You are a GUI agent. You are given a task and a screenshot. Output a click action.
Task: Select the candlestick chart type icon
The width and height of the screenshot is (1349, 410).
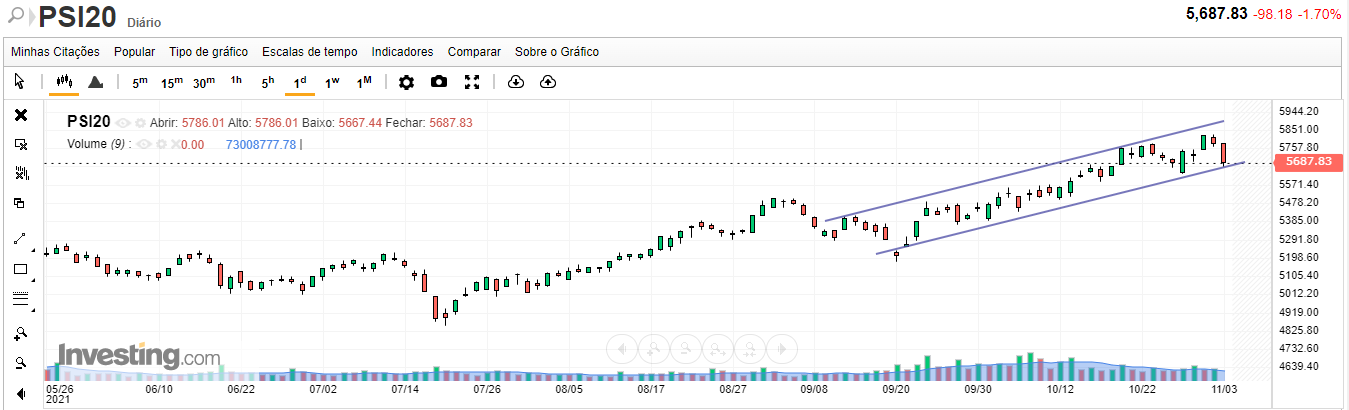pos(65,82)
